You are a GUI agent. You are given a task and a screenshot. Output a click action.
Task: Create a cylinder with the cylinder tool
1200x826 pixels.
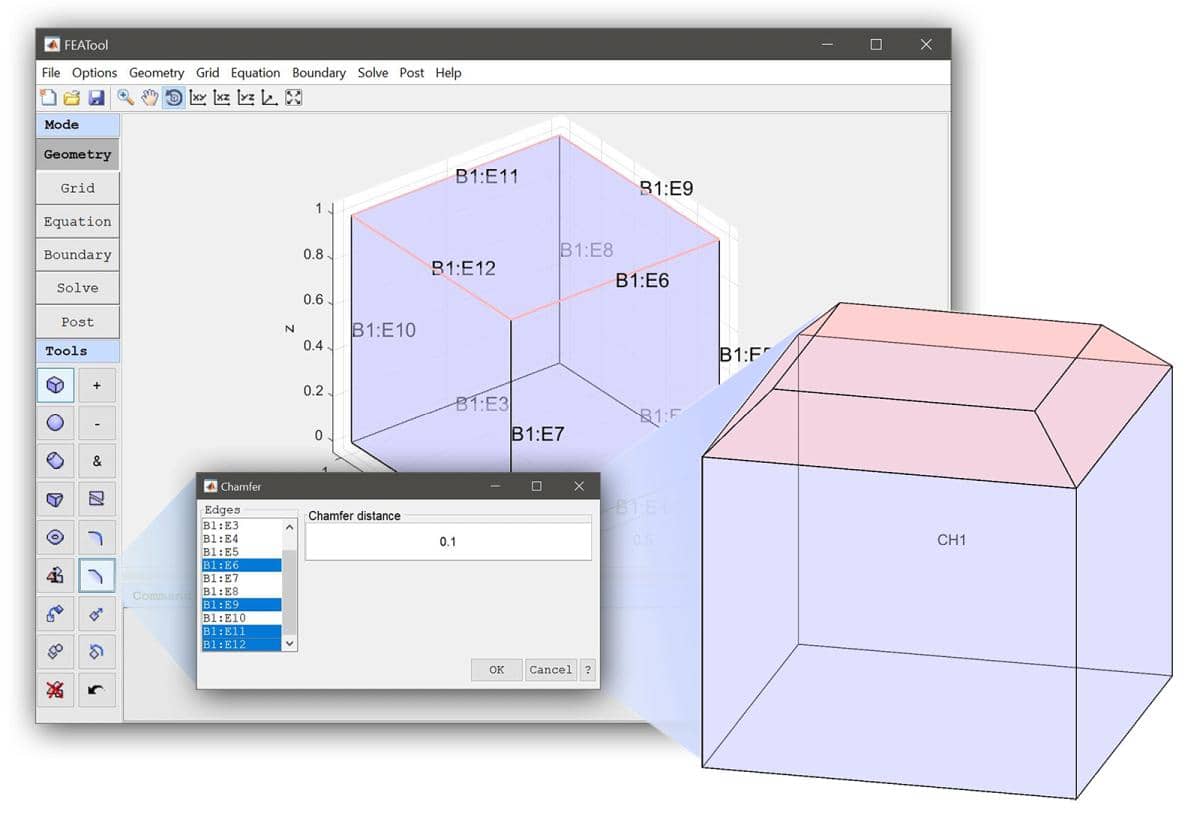(x=56, y=461)
